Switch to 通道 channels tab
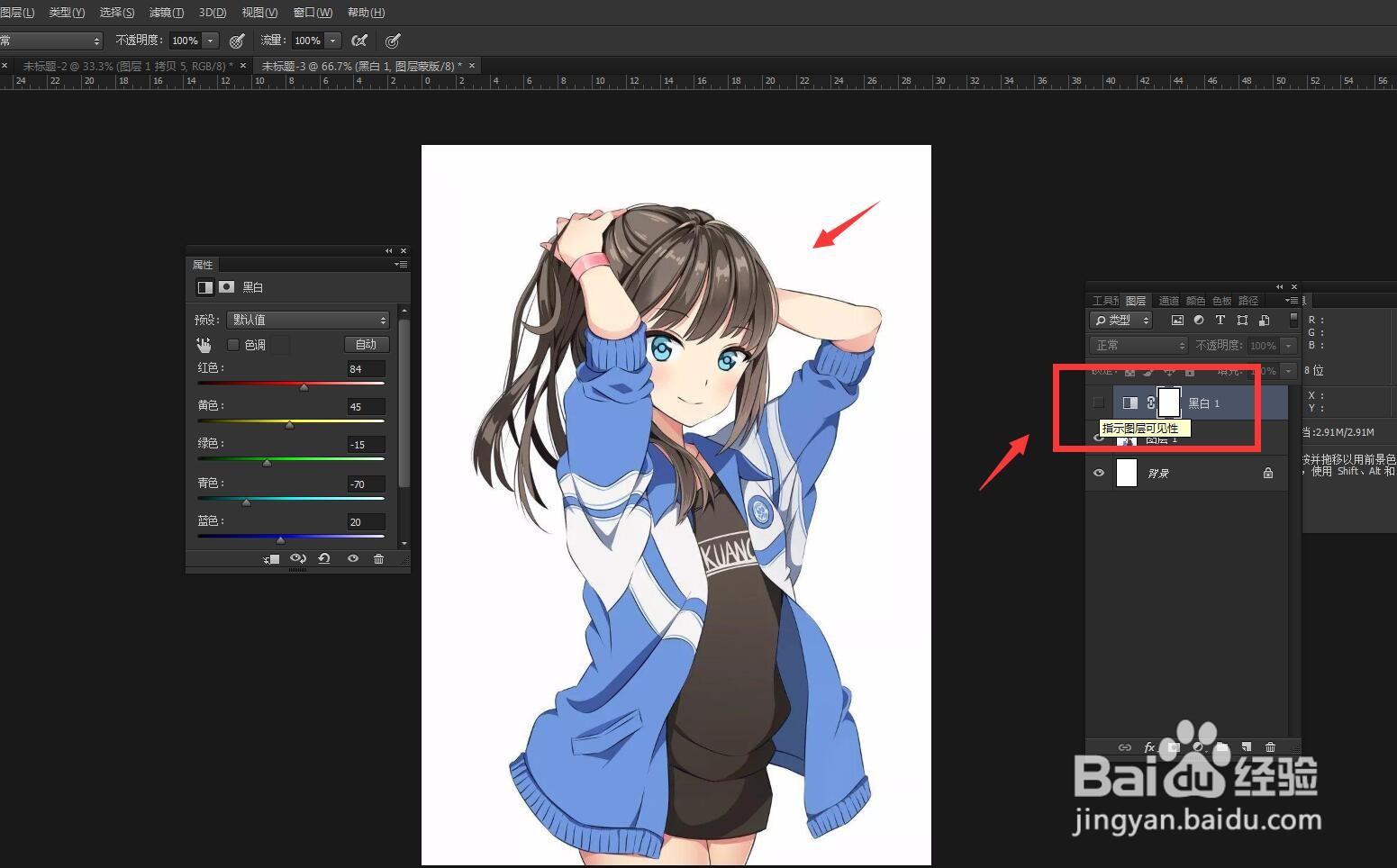The image size is (1397, 868). [x=1168, y=301]
